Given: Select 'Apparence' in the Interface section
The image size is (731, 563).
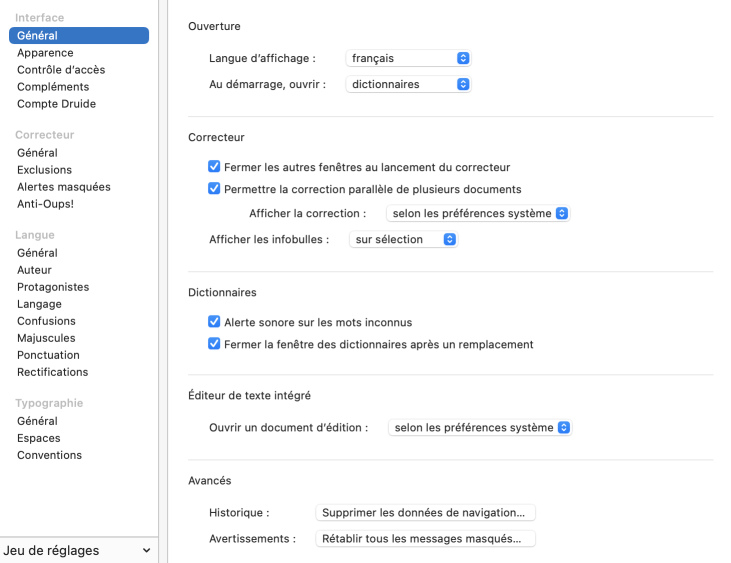Looking at the screenshot, I should (x=45, y=53).
